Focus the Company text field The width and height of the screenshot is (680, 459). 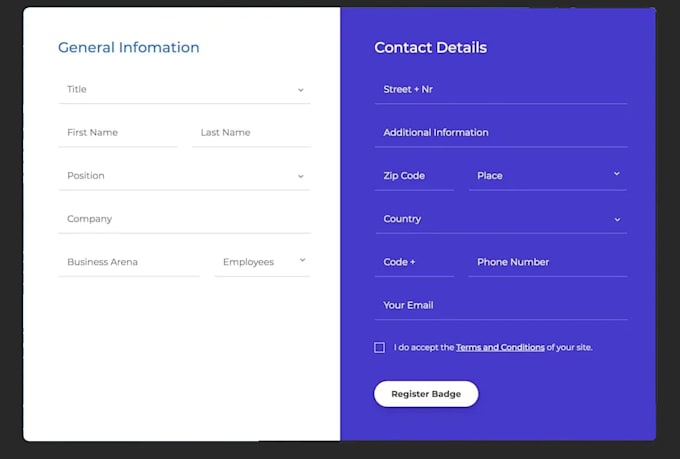click(184, 219)
